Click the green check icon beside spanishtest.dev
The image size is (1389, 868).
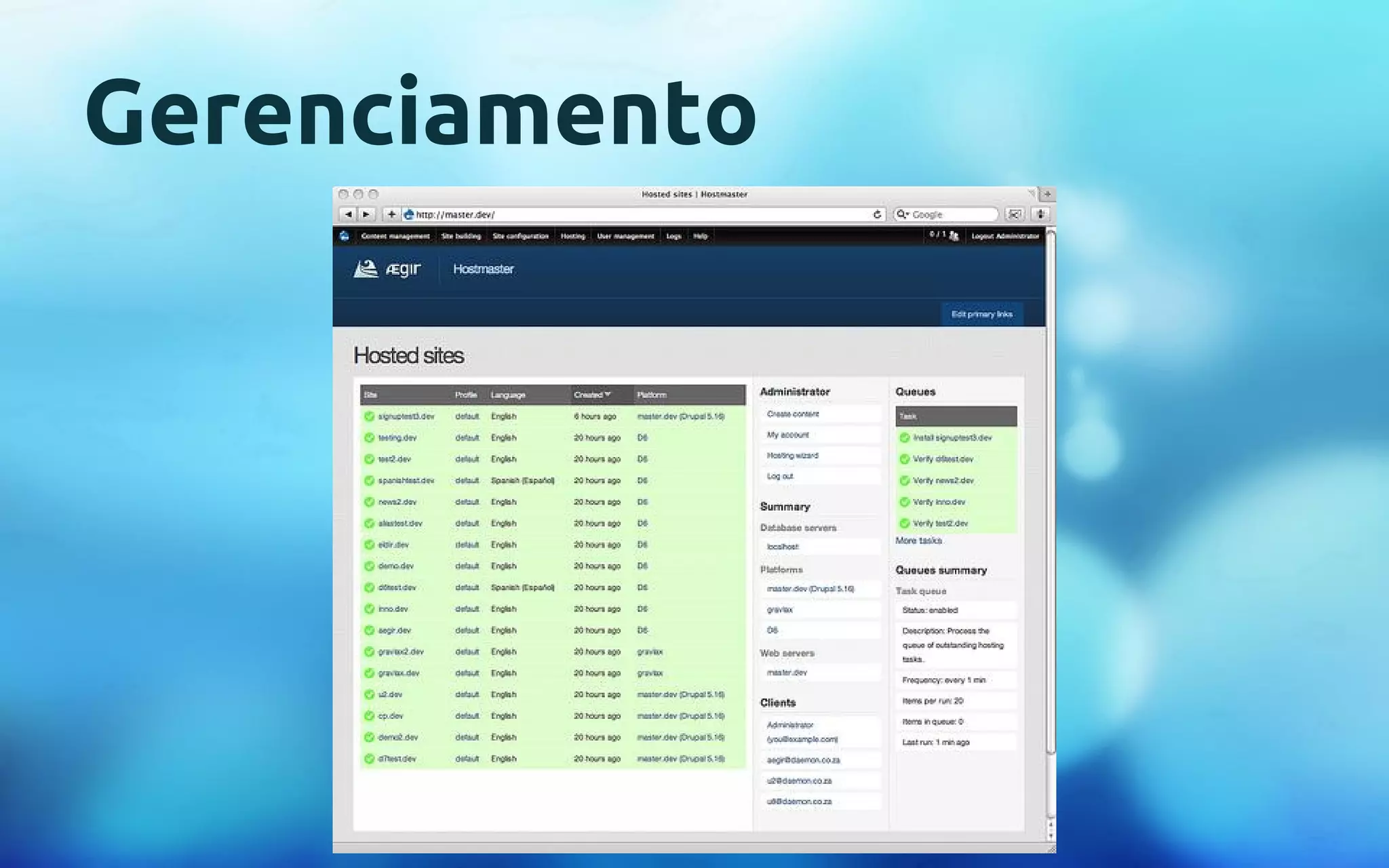[369, 481]
